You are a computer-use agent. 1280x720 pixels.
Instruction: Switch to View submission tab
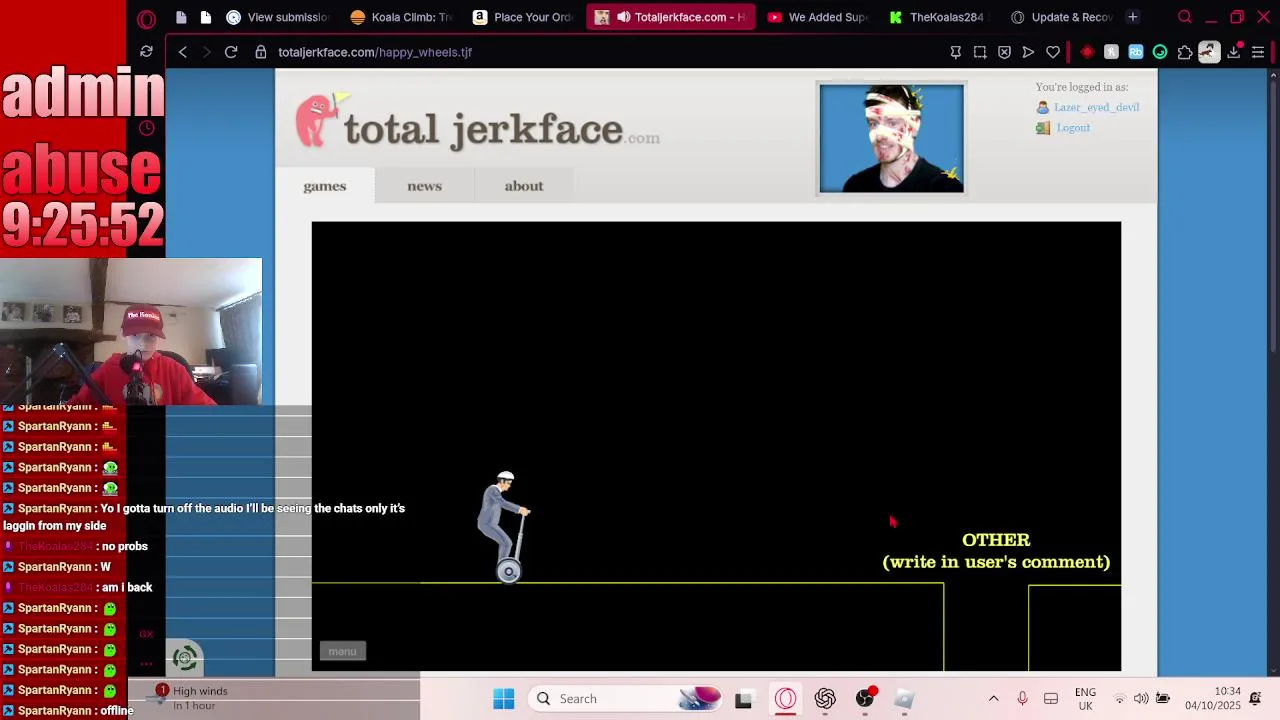pyautogui.click(x=277, y=17)
